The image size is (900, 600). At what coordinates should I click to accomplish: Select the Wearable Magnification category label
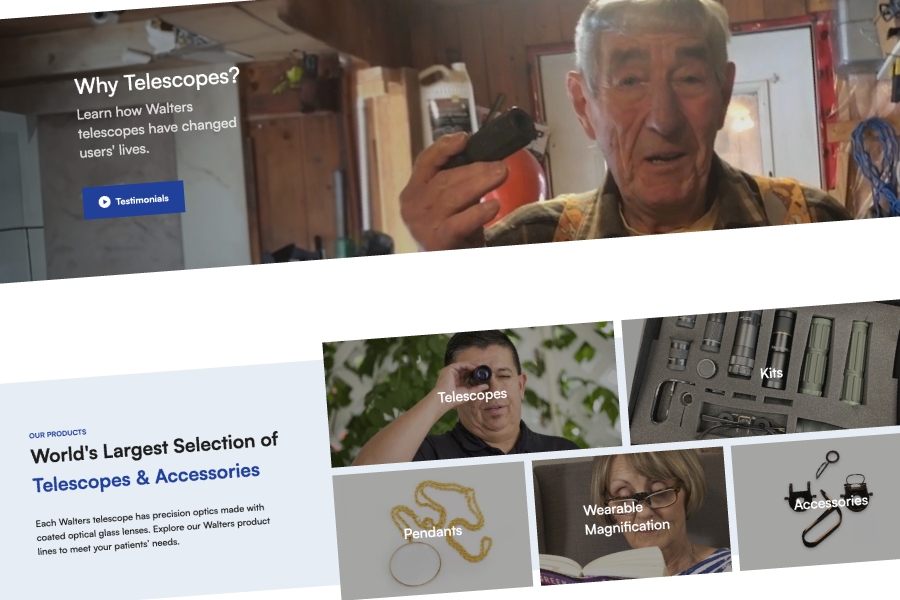click(626, 518)
